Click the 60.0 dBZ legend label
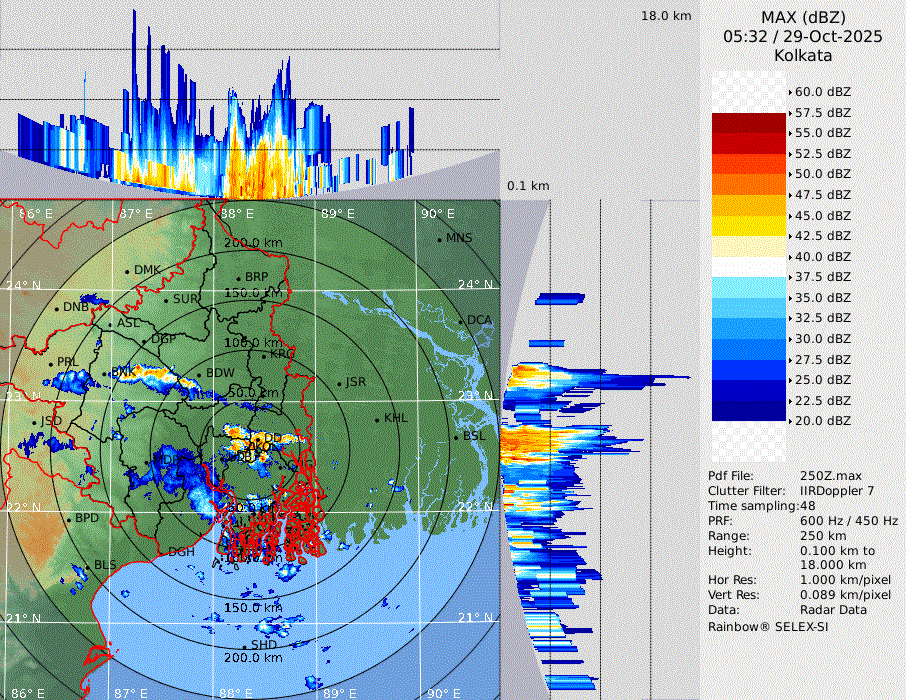Image resolution: width=906 pixels, height=700 pixels. 822,92
